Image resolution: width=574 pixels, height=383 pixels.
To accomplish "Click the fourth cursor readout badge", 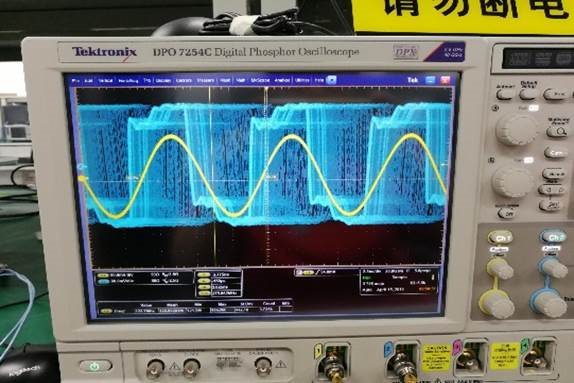I will pos(204,293).
